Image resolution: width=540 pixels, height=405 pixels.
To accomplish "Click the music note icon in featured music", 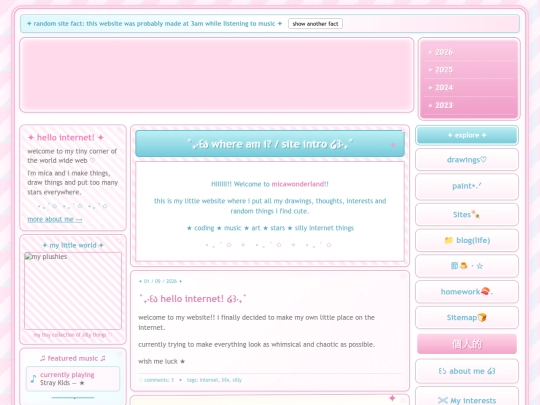I will 33,379.
